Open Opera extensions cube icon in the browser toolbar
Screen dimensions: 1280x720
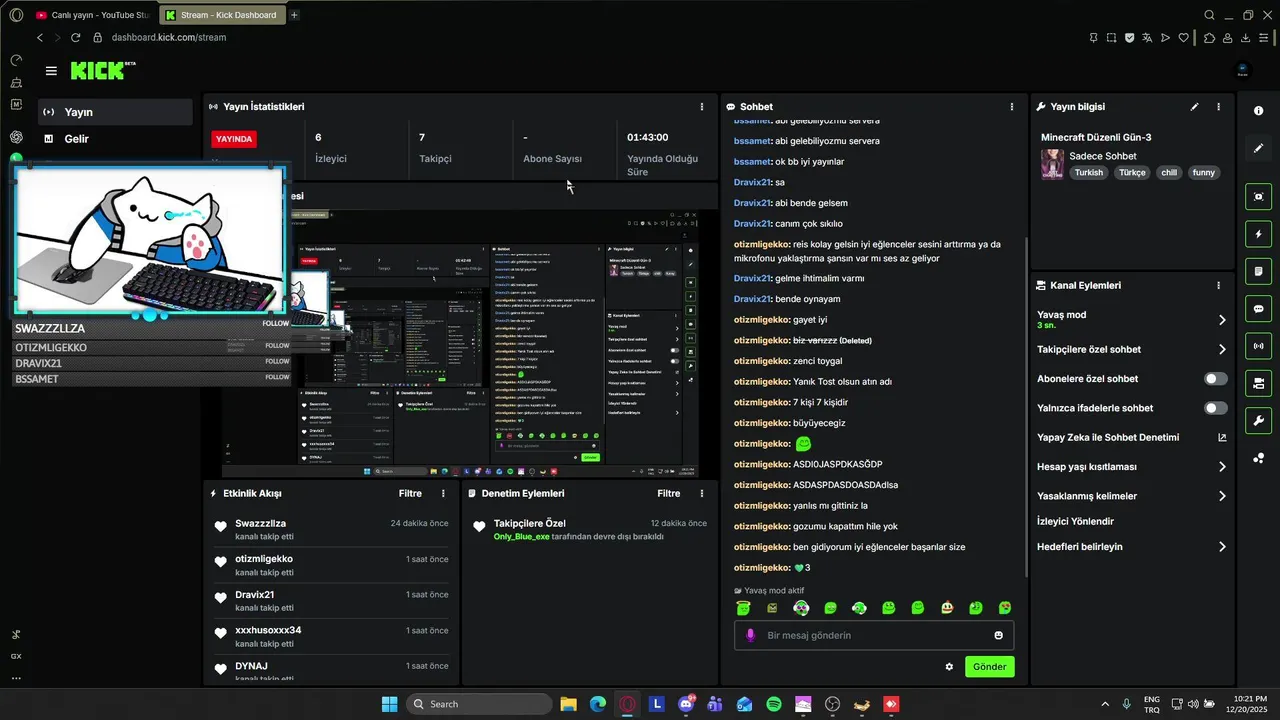click(x=1209, y=37)
